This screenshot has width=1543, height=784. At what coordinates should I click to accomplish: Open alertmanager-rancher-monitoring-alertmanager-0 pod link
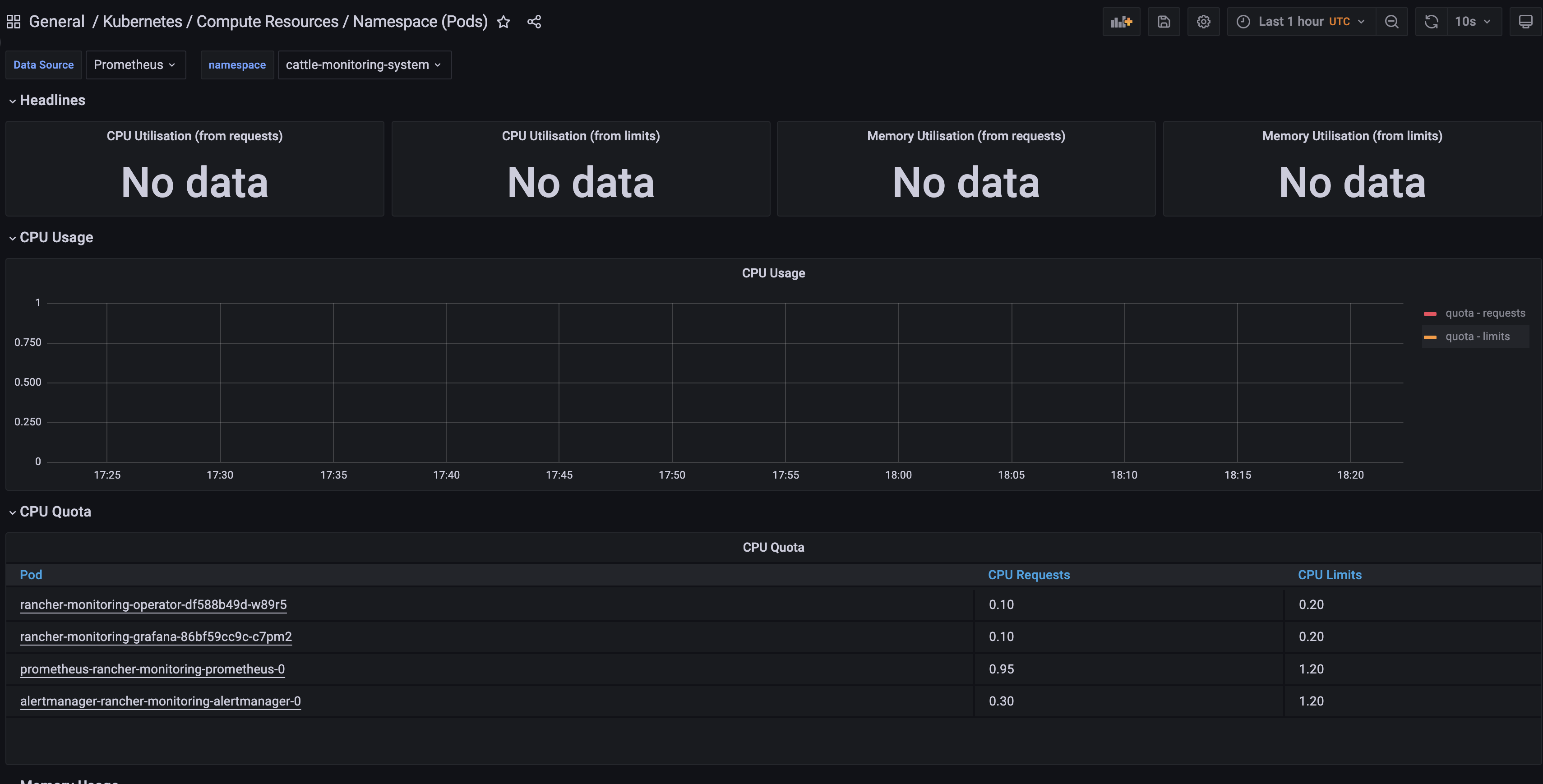[160, 701]
